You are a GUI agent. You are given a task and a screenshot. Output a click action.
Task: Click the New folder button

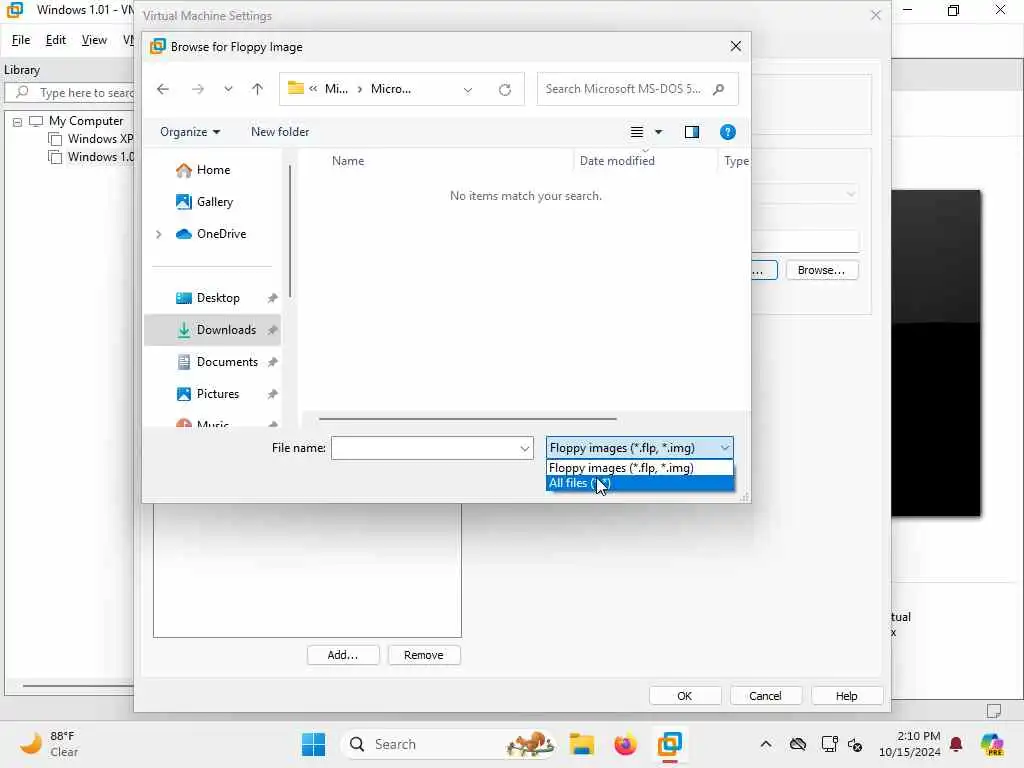pyautogui.click(x=280, y=132)
